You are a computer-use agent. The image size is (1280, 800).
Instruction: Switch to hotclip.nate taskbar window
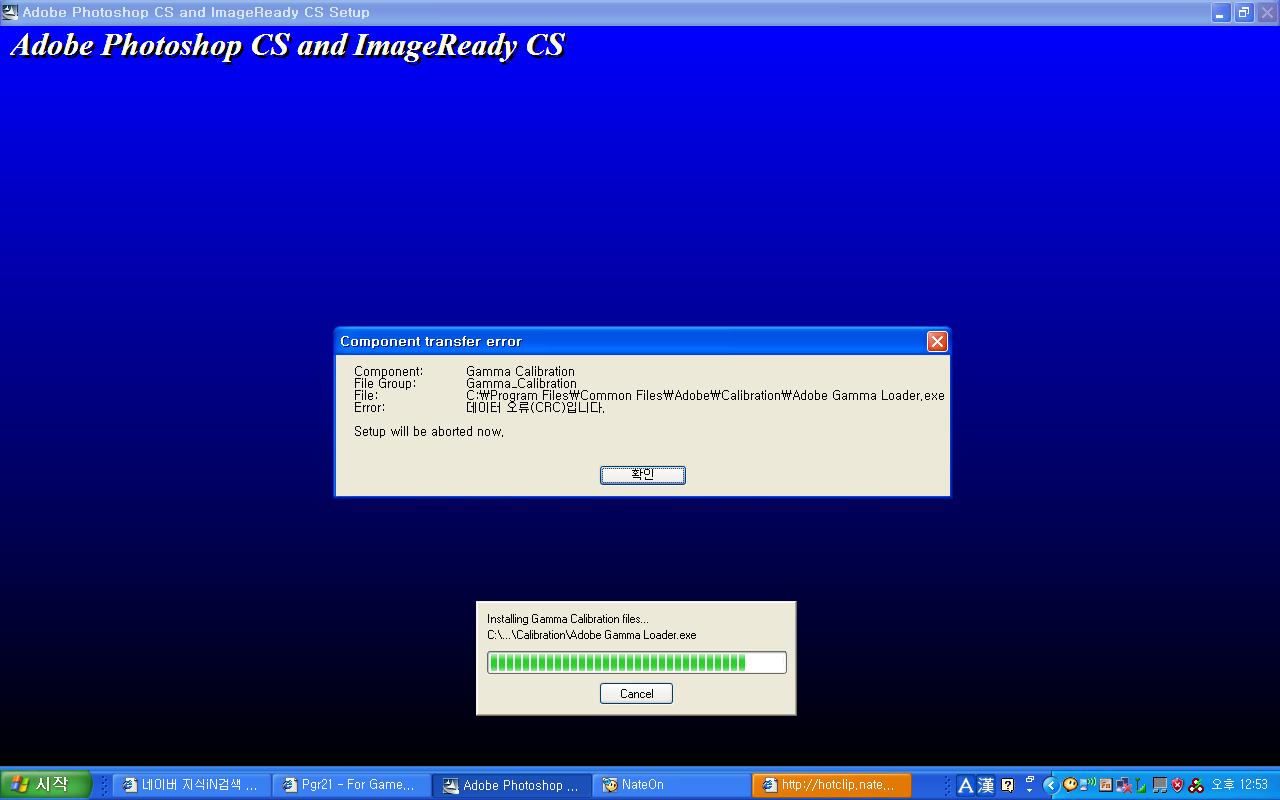click(832, 785)
